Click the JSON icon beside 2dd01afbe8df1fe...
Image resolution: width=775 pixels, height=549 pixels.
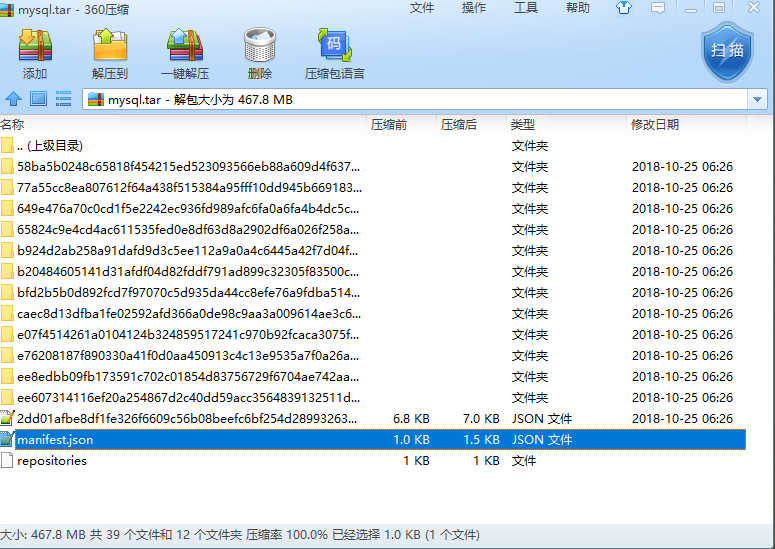[7, 418]
